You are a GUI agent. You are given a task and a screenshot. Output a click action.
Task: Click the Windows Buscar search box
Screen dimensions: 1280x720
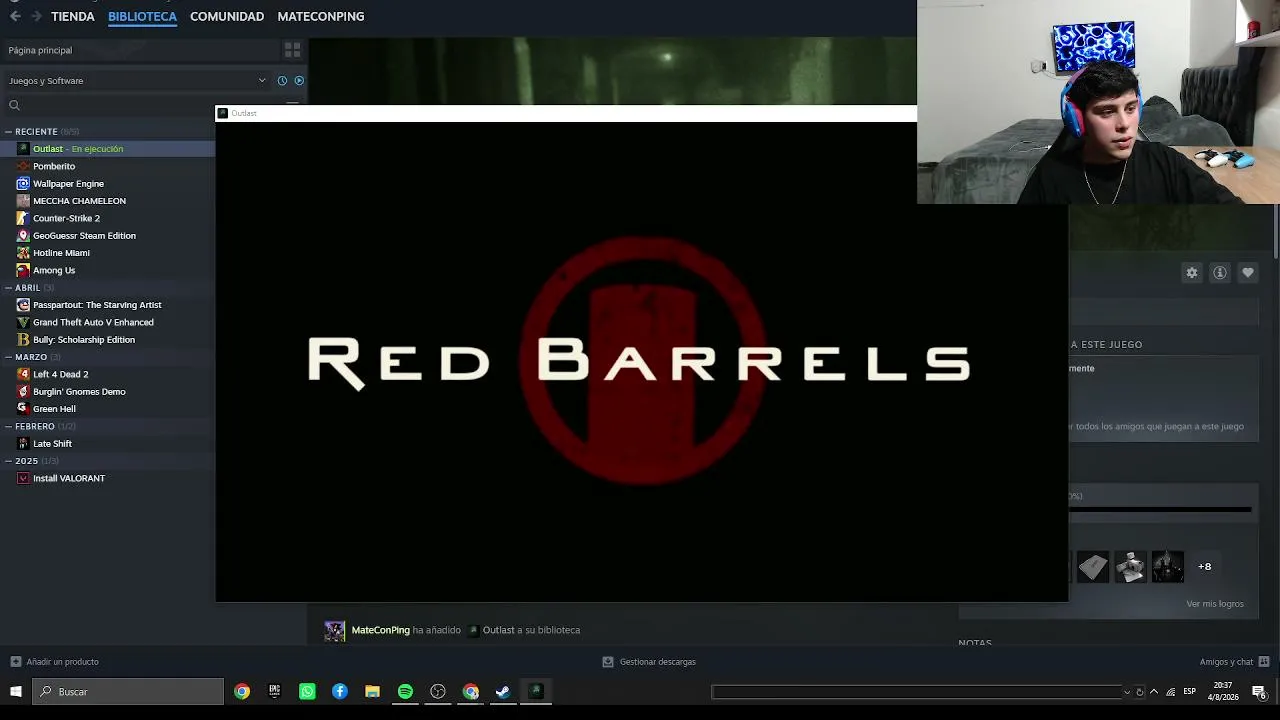128,691
